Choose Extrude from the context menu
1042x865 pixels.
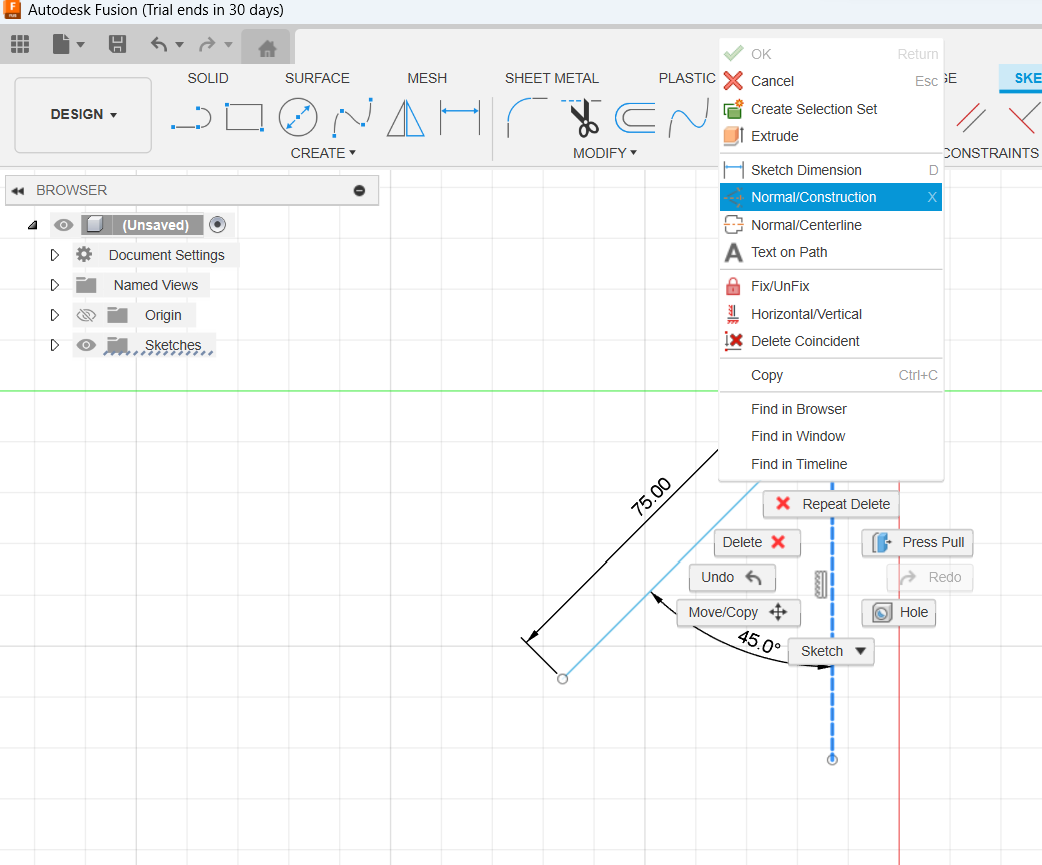tap(831, 136)
